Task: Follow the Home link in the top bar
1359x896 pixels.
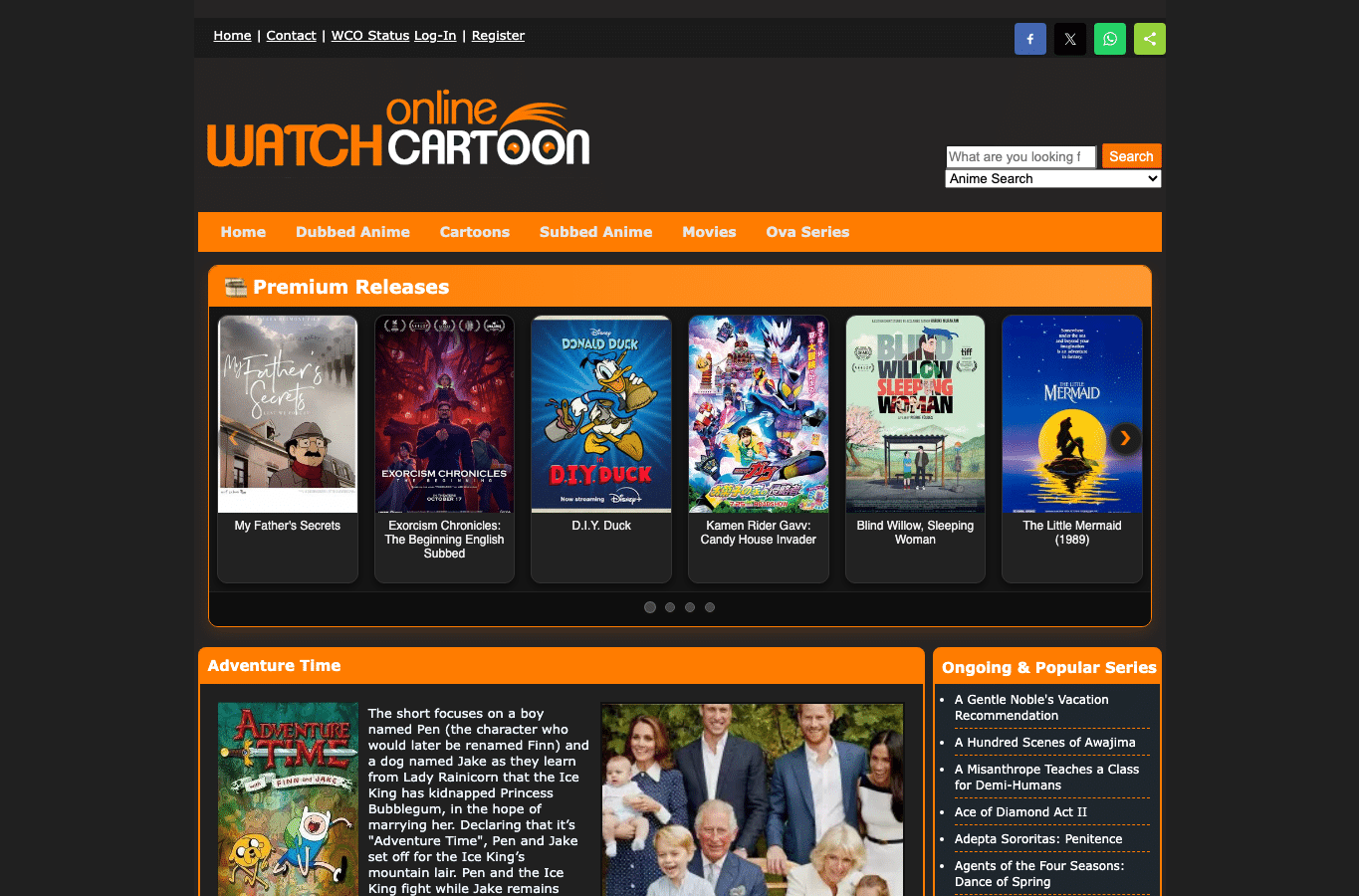Action: point(232,36)
